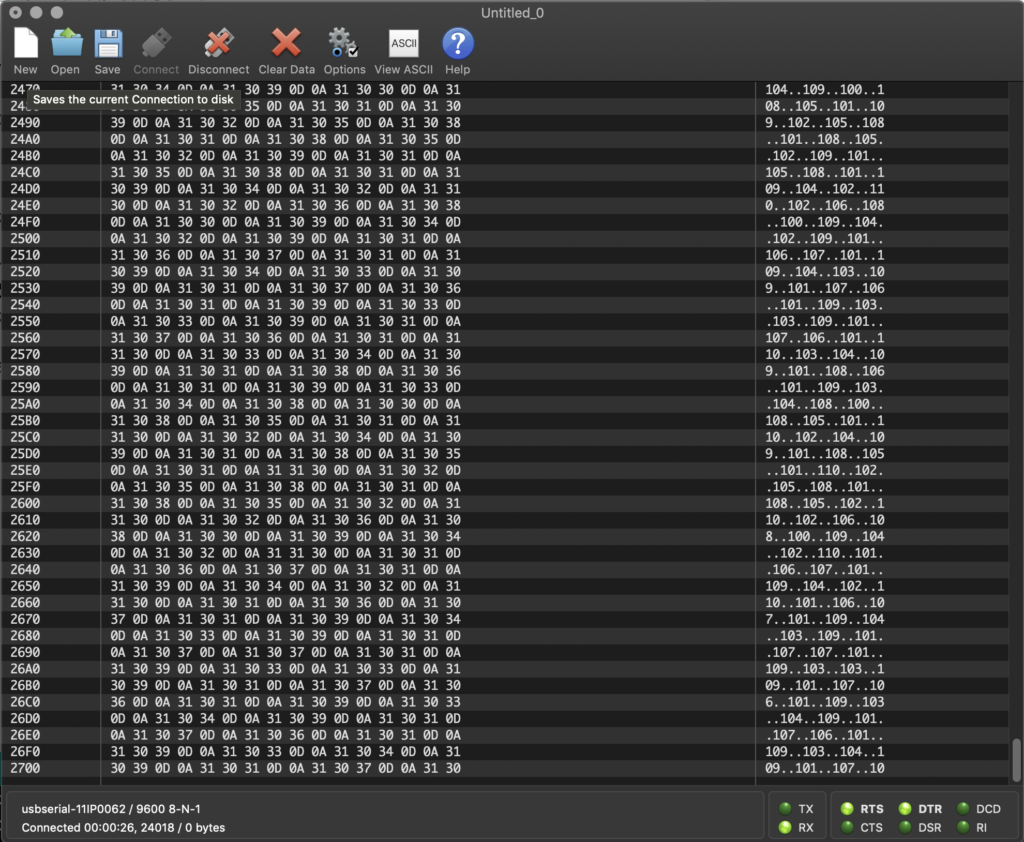
Task: Click the grayed-out Connect plug icon
Action: coord(155,45)
